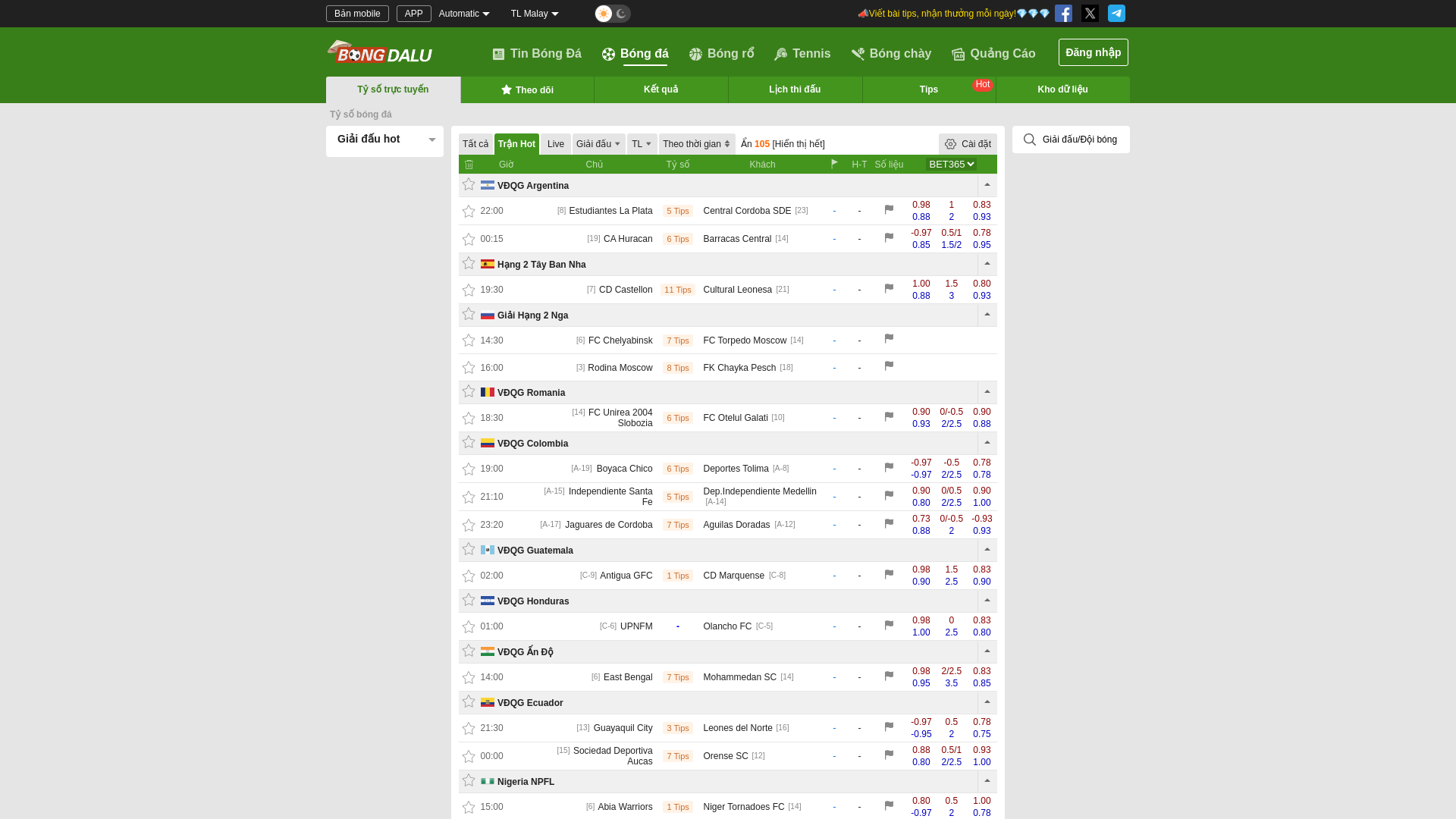The image size is (1456, 819).
Task: Open data flag for FC Unirea Slobozia match
Action: [889, 417]
